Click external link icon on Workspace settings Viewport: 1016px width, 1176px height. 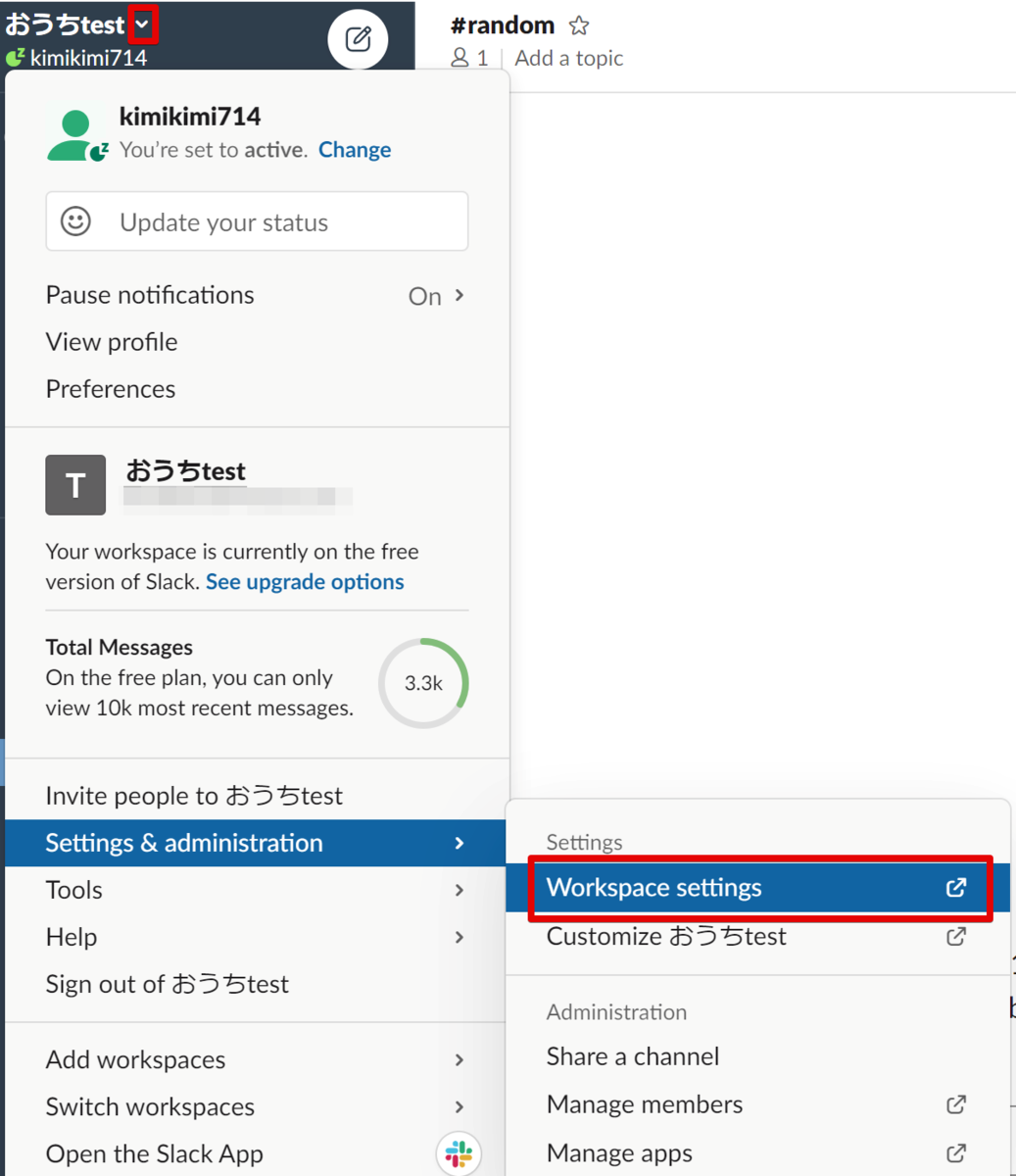pyautogui.click(x=956, y=888)
